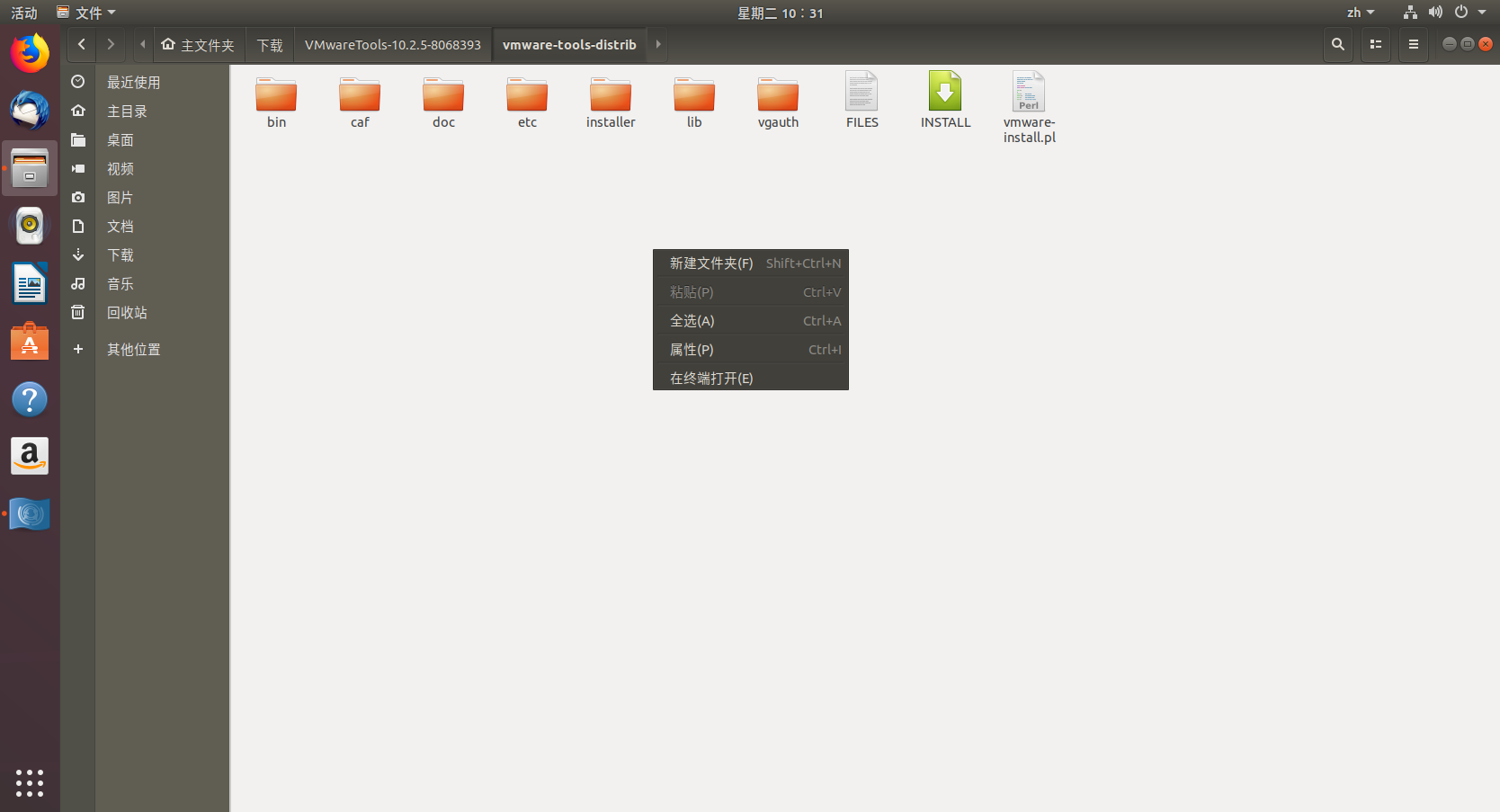Open 下载 in the sidebar
This screenshot has width=1500, height=812.
tap(145, 254)
